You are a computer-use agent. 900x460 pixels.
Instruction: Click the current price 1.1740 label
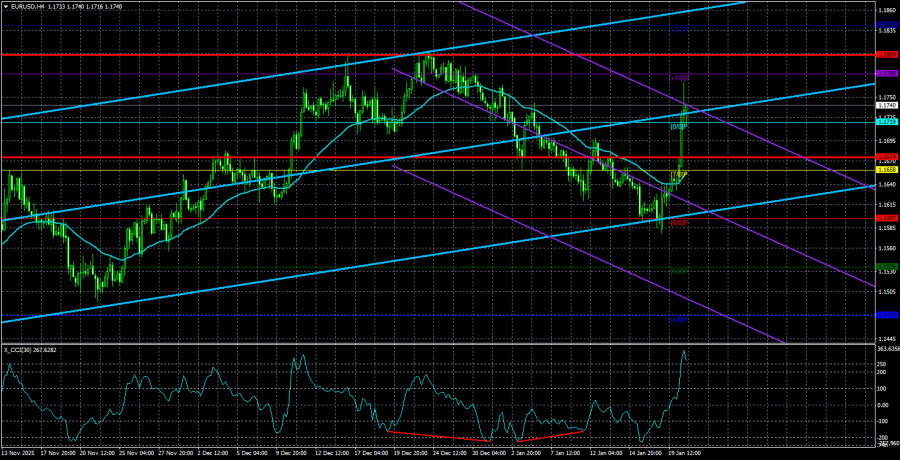886,104
